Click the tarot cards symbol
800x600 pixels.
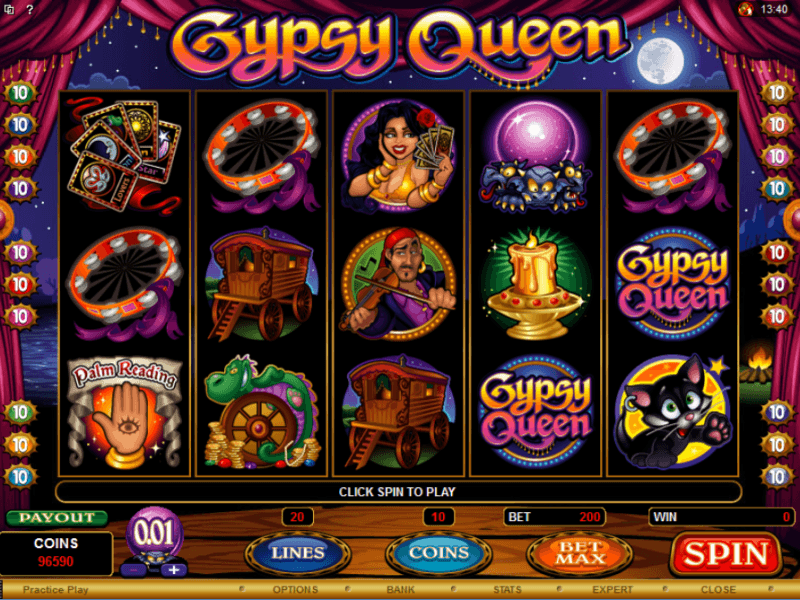[x=124, y=156]
